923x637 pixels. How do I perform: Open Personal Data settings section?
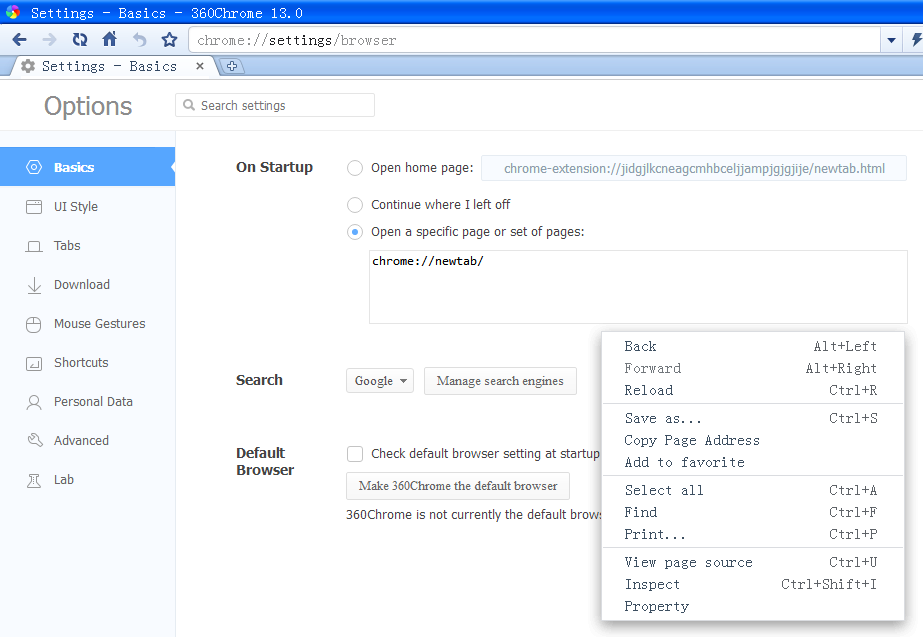tap(87, 402)
